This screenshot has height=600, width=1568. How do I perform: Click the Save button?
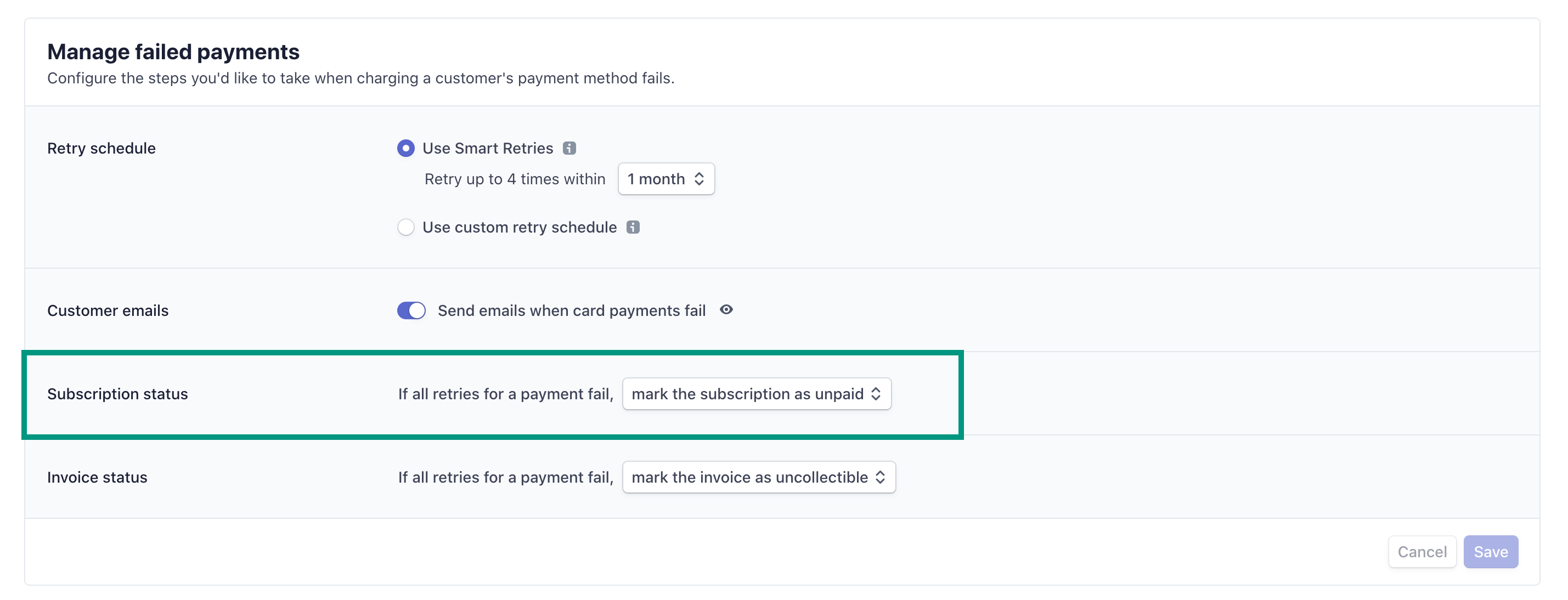pos(1491,551)
